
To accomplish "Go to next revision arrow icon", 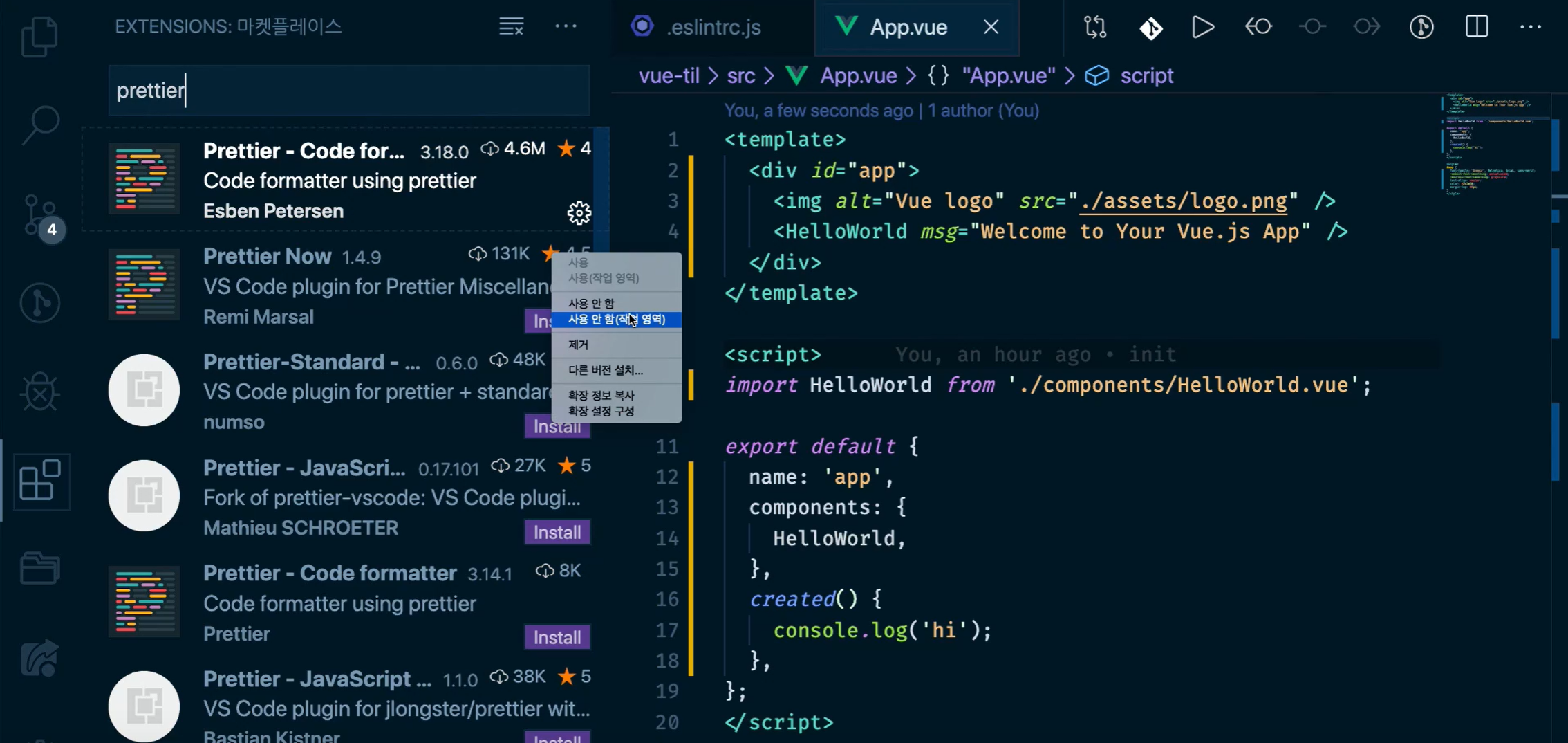I will point(1366,27).
